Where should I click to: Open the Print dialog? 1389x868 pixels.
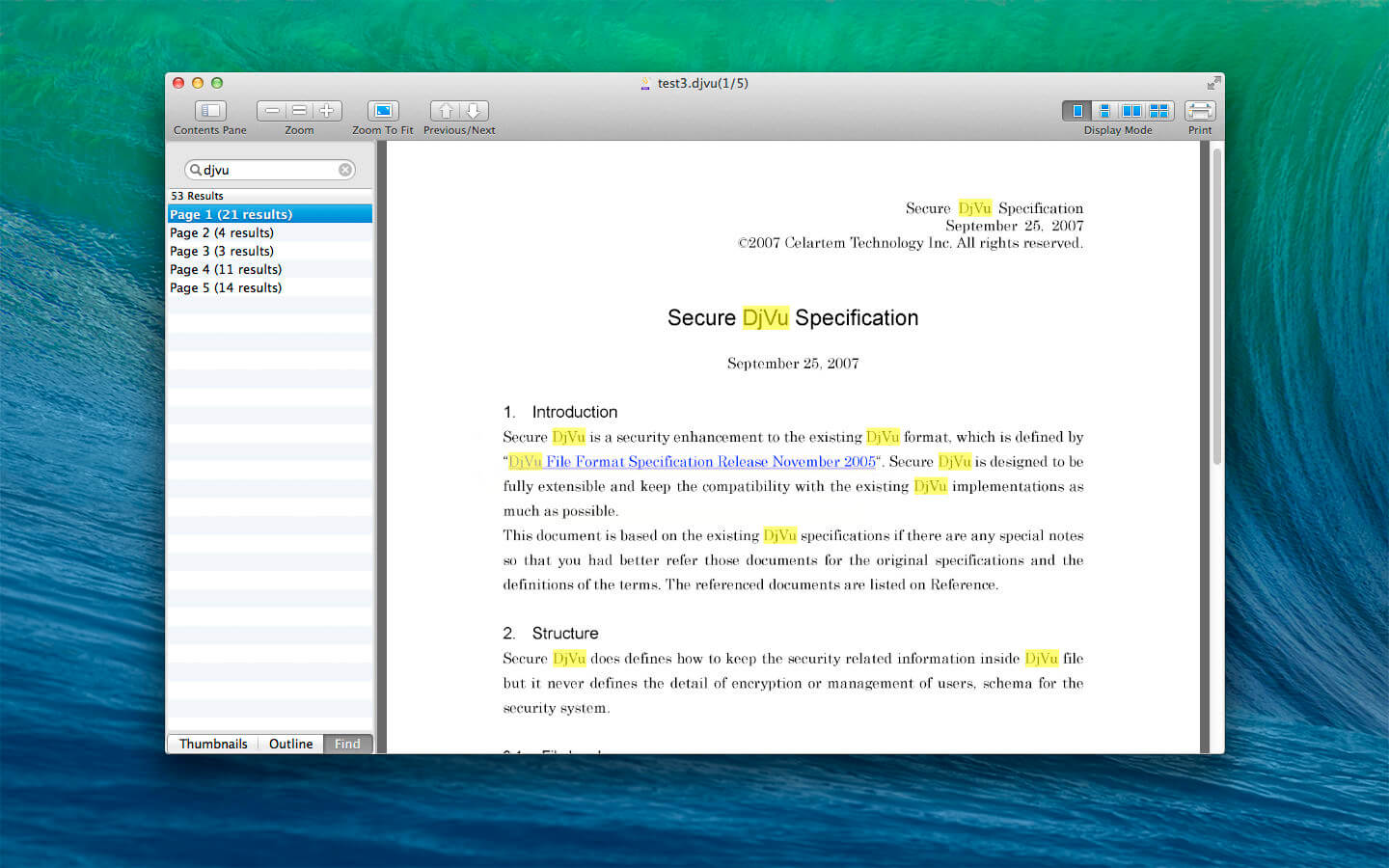tap(1200, 110)
